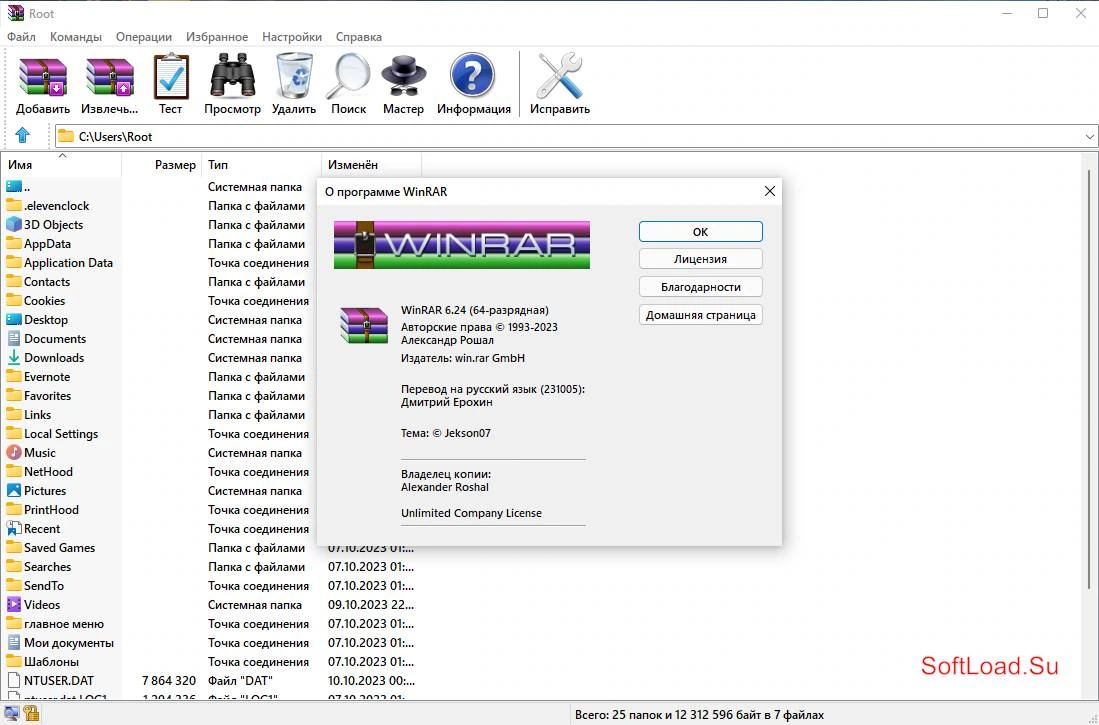Click the Downloads arrow icon
This screenshot has width=1099, height=725.
14,358
